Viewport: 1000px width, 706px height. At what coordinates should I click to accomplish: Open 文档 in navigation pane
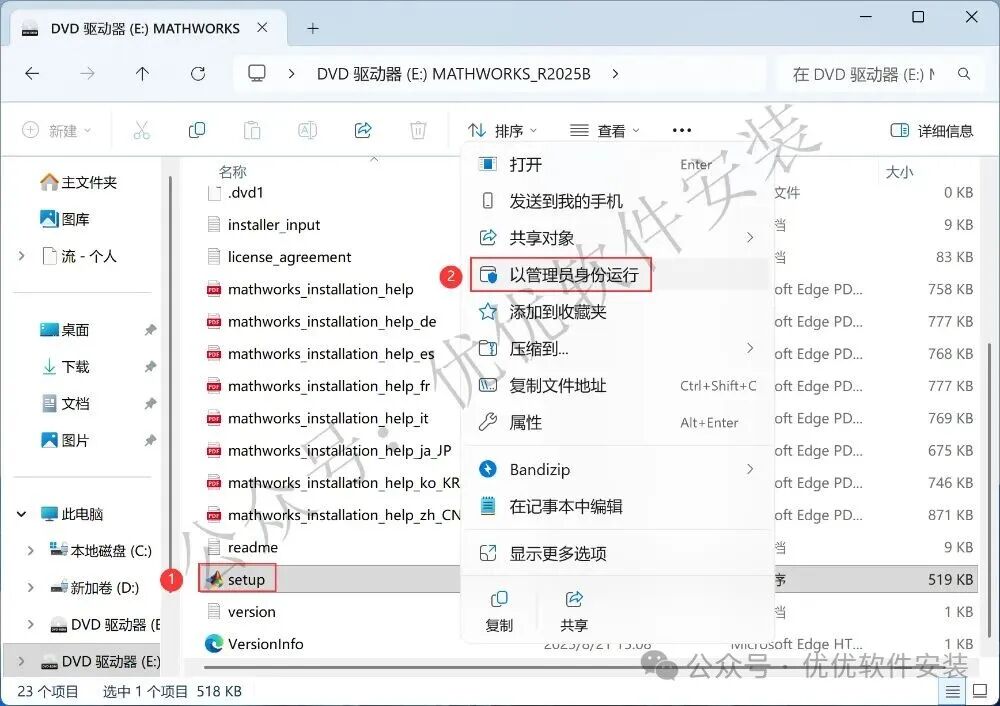[x=64, y=404]
